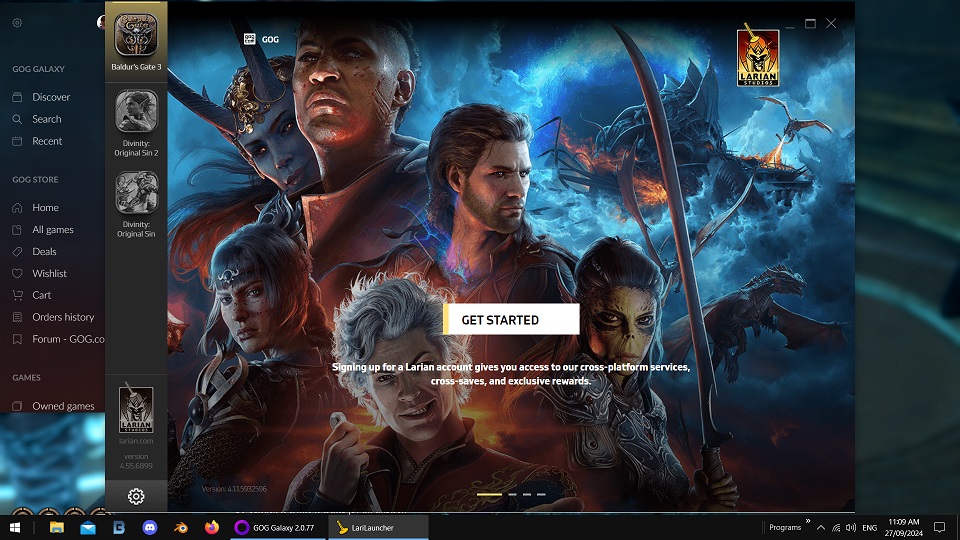Click the Larian Studios logo in launcher sidebar
This screenshot has height=540, width=960.
click(x=136, y=409)
